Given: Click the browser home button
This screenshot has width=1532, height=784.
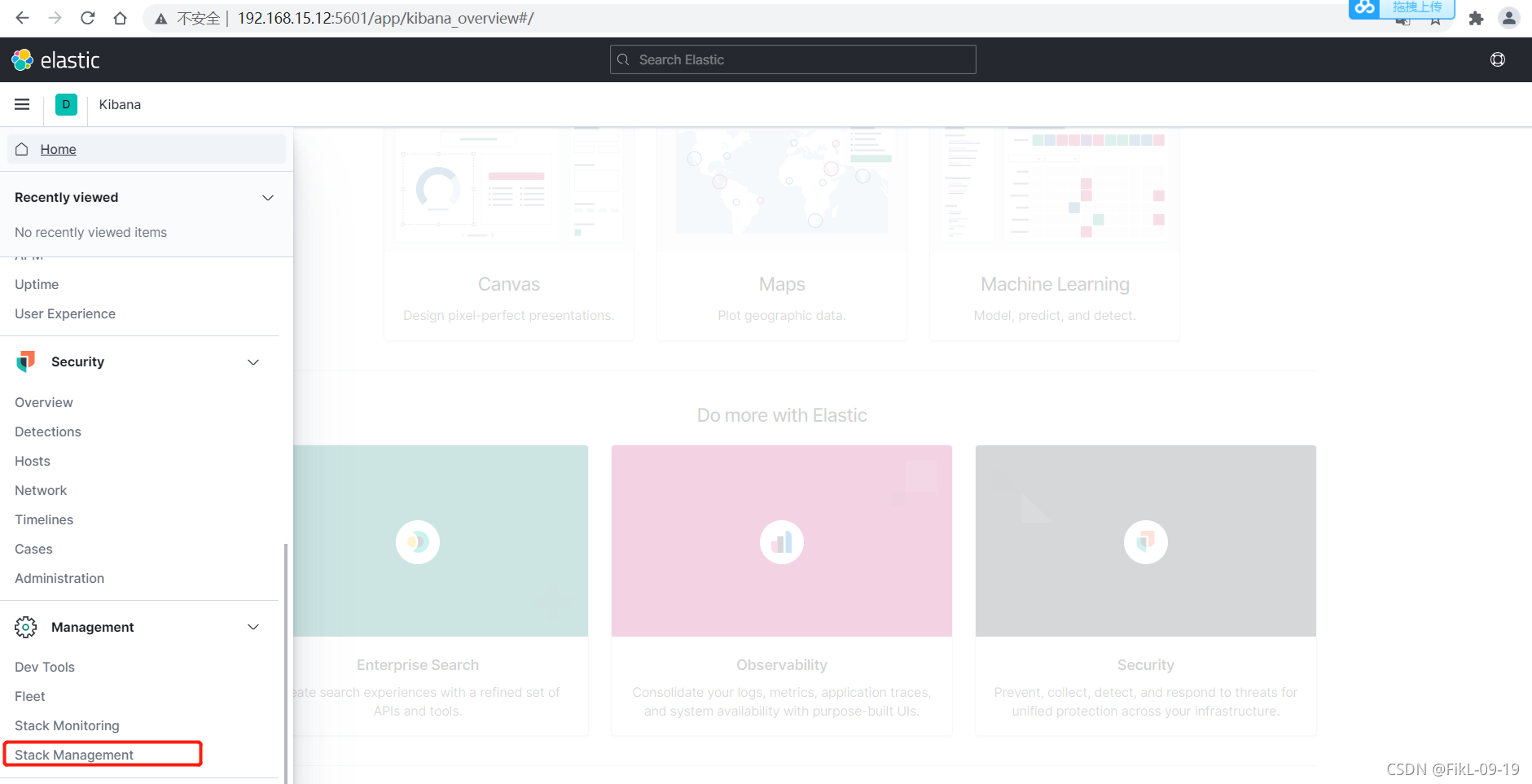Looking at the screenshot, I should 120,18.
